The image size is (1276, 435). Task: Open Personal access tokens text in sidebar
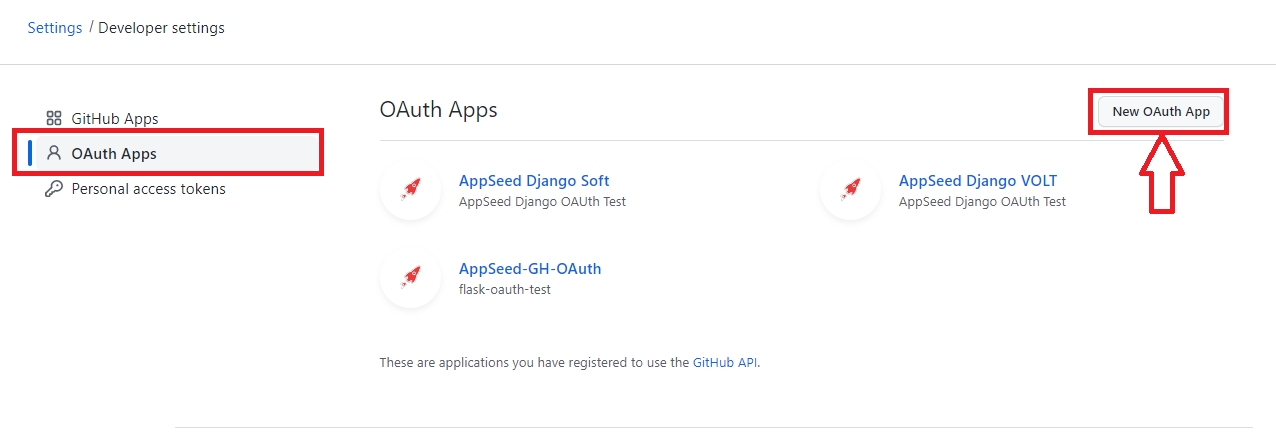pyautogui.click(x=148, y=189)
